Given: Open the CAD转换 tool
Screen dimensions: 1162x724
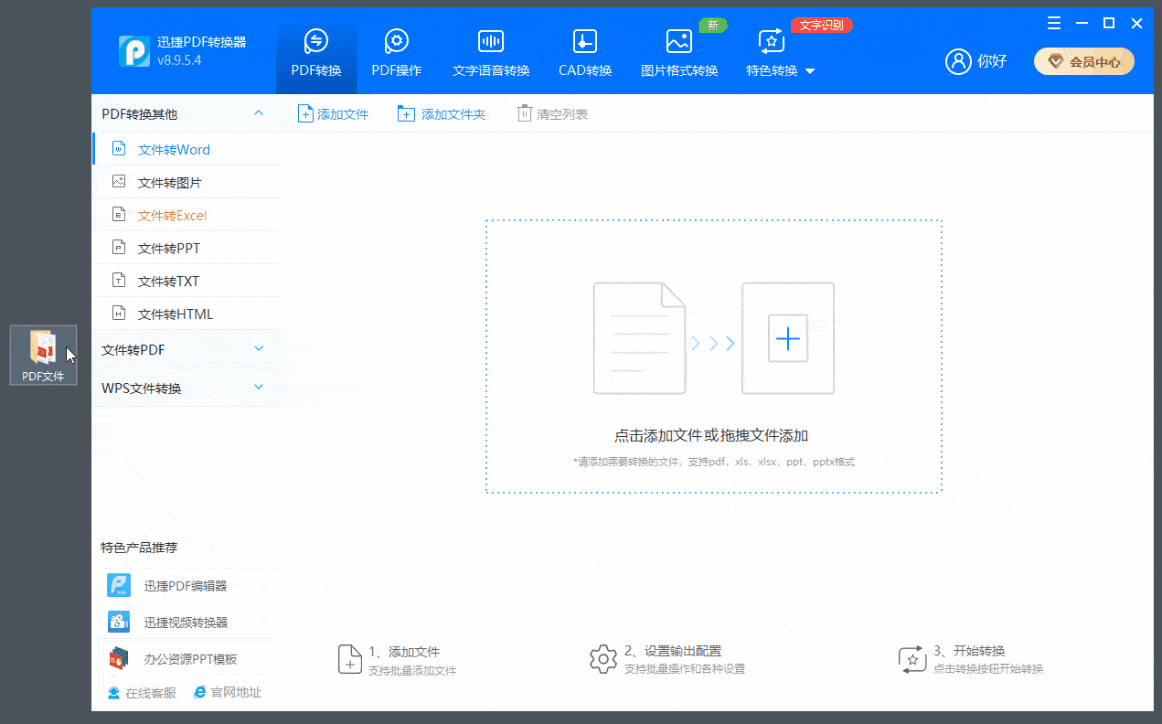Looking at the screenshot, I should 585,54.
